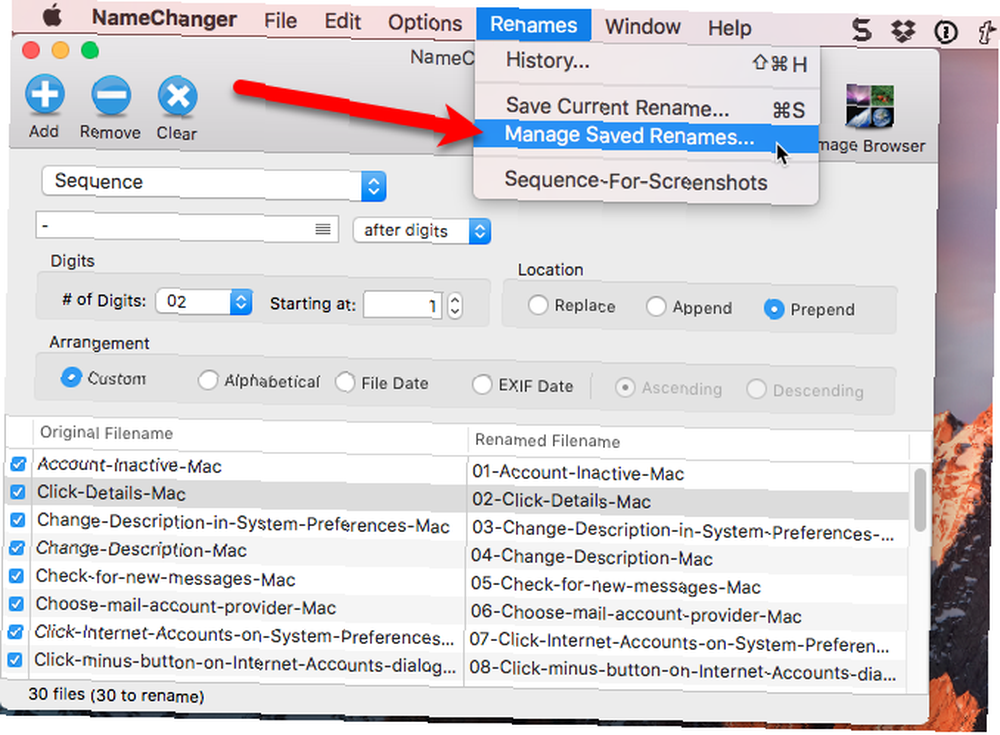
Task: Open the File menu
Action: point(281,21)
